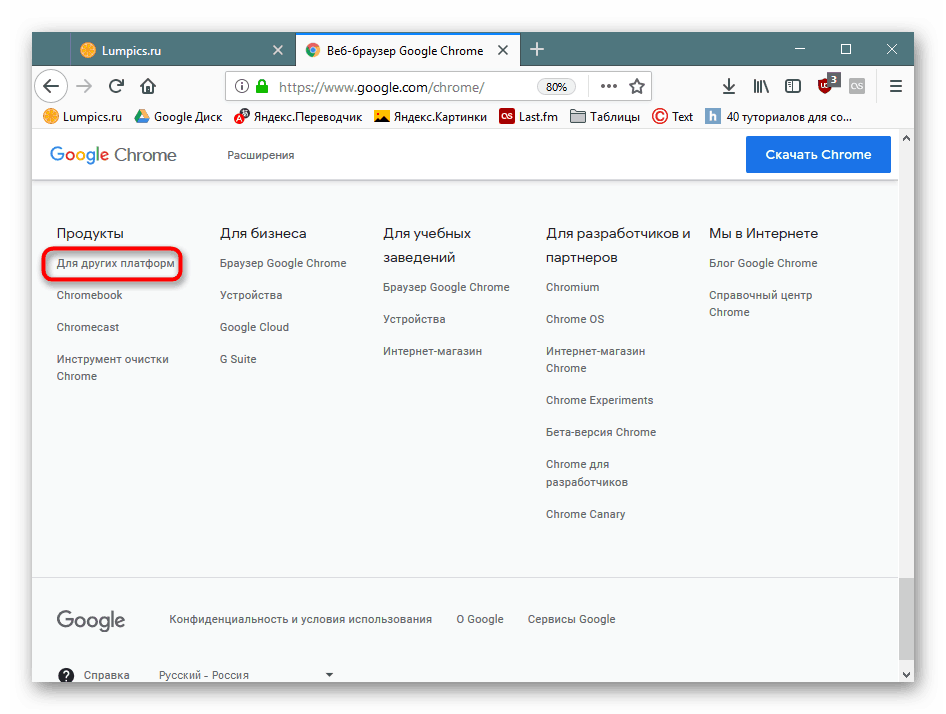The height and width of the screenshot is (714, 946).
Task: Click the Google Chrome logo
Action: point(113,155)
